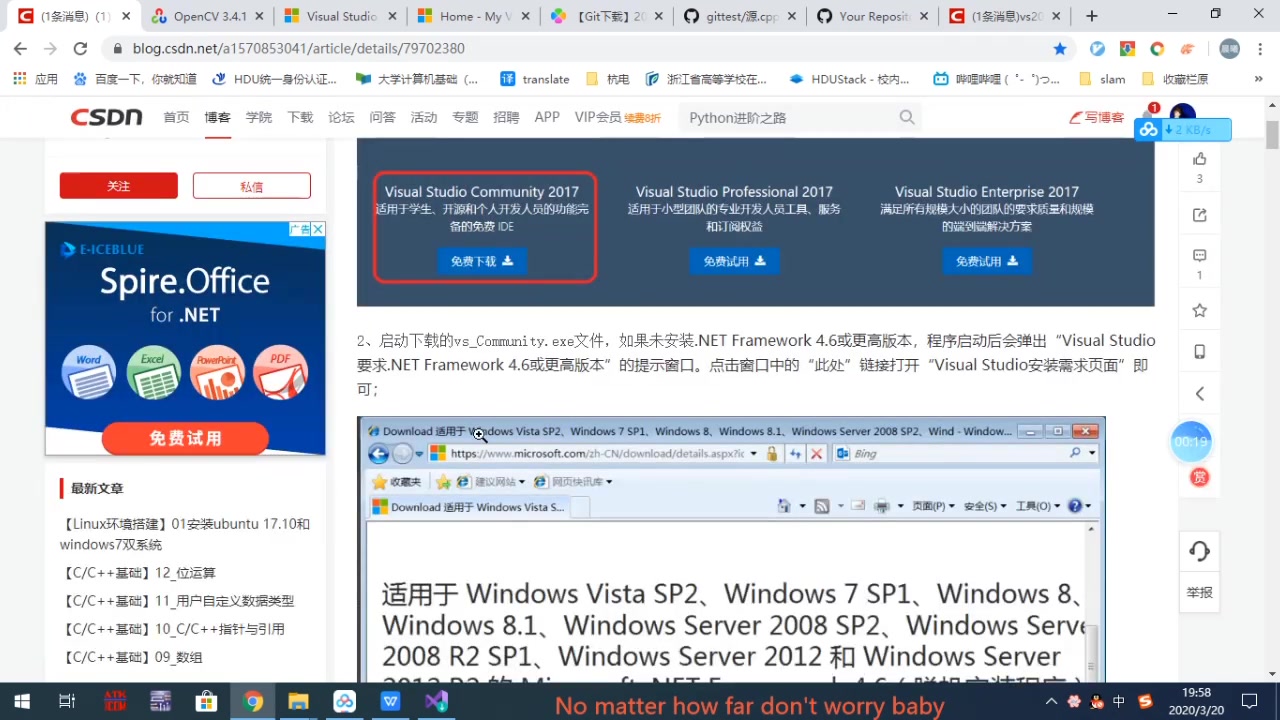Click the 写博客 link
The width and height of the screenshot is (1280, 720).
1096,117
